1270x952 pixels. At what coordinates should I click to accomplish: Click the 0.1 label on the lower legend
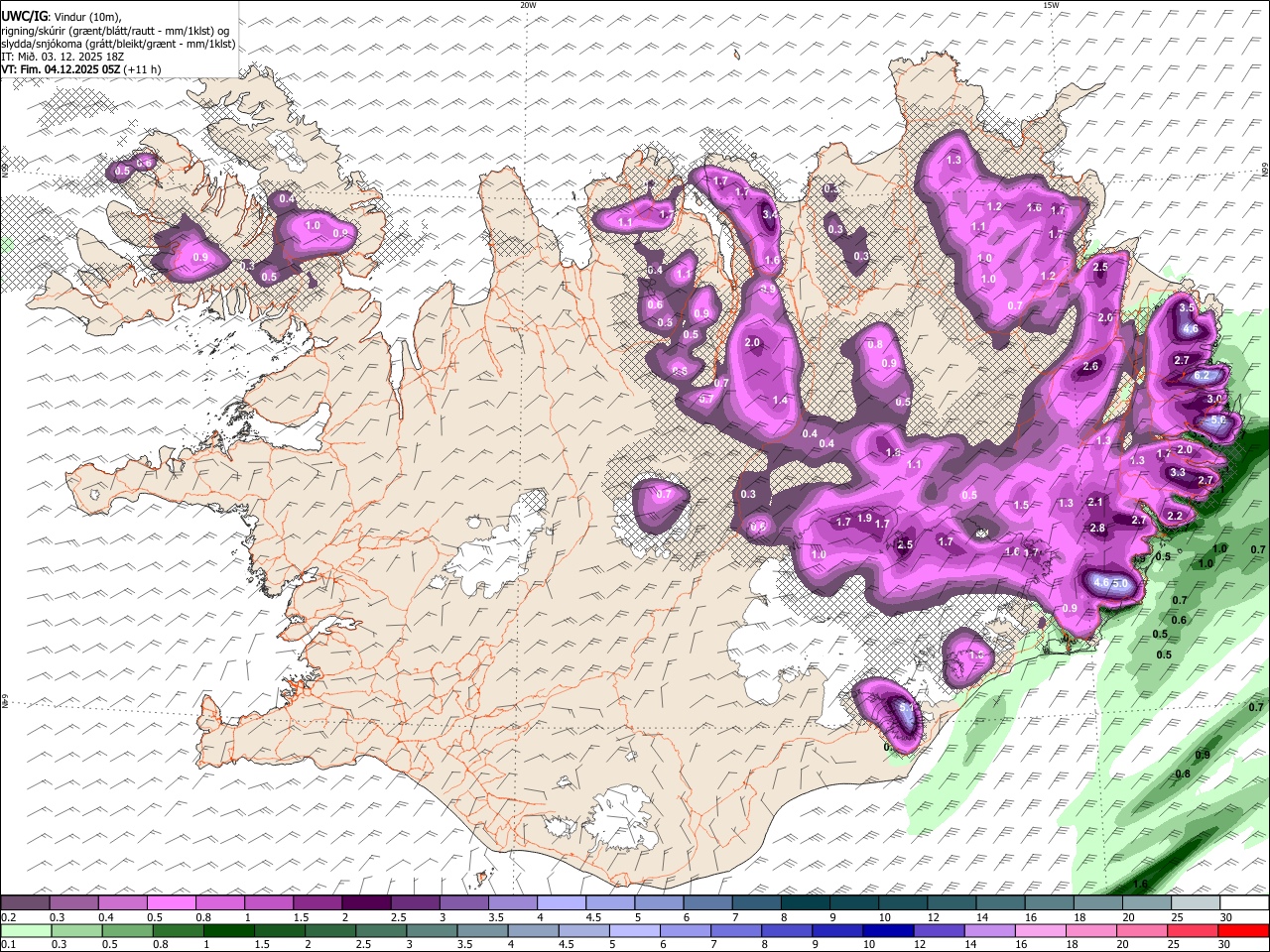point(8,944)
